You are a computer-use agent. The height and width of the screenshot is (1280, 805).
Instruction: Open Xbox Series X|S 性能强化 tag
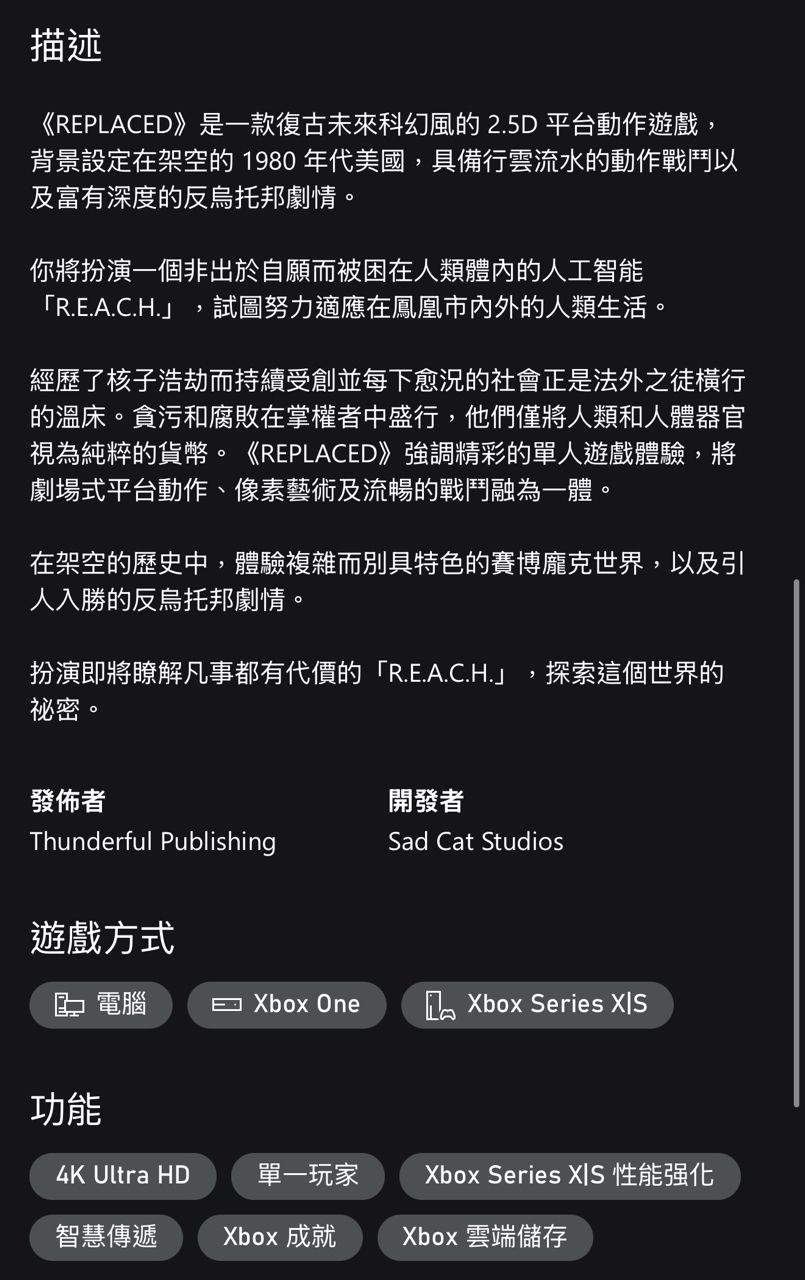(x=570, y=1176)
